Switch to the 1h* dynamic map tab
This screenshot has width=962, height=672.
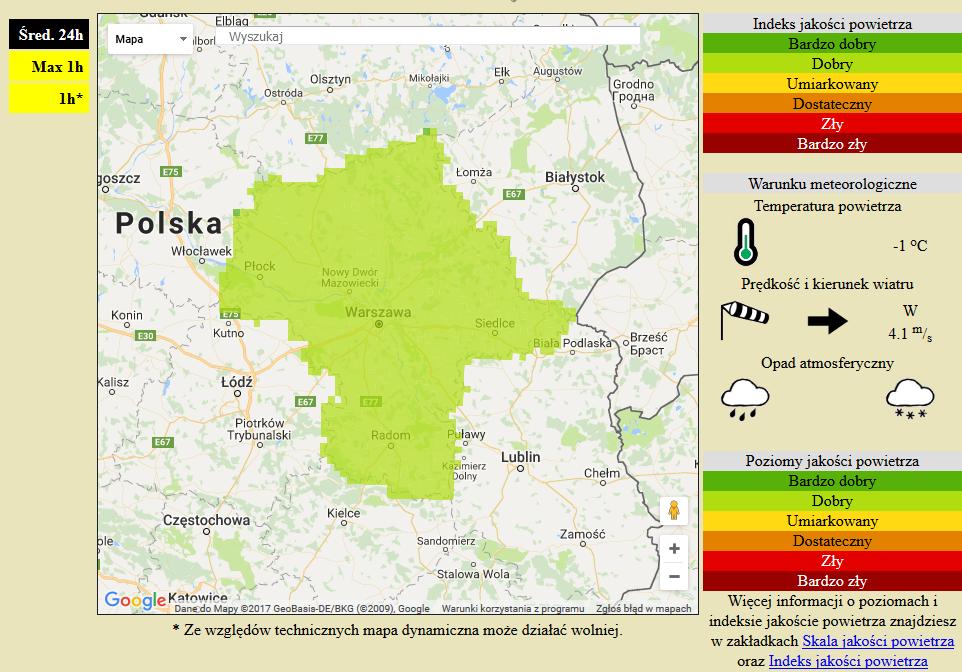coord(49,98)
